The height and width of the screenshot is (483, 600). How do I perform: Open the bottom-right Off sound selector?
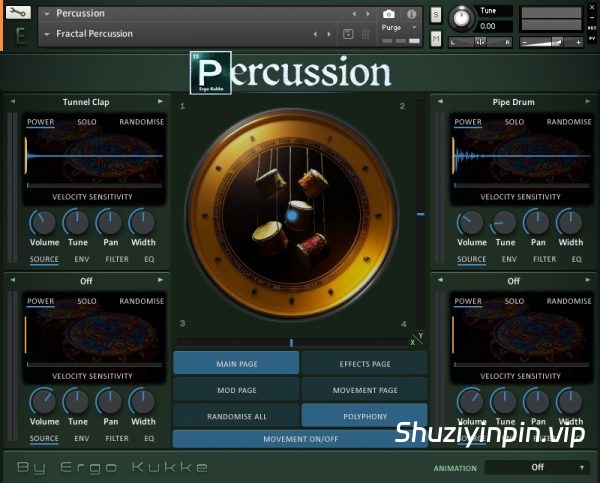[514, 281]
